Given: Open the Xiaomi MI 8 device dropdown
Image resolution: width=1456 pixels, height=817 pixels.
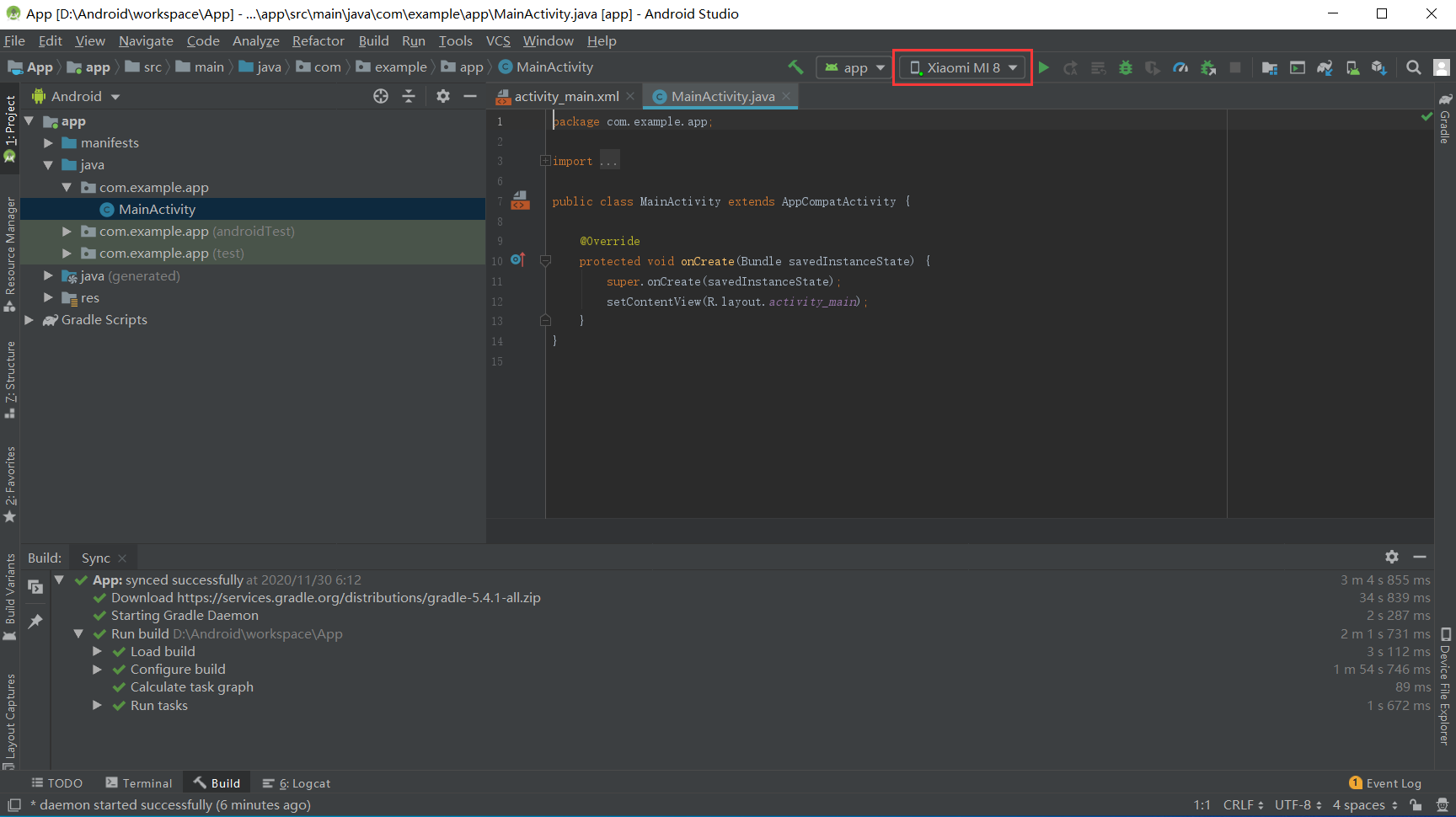Looking at the screenshot, I should coord(963,67).
